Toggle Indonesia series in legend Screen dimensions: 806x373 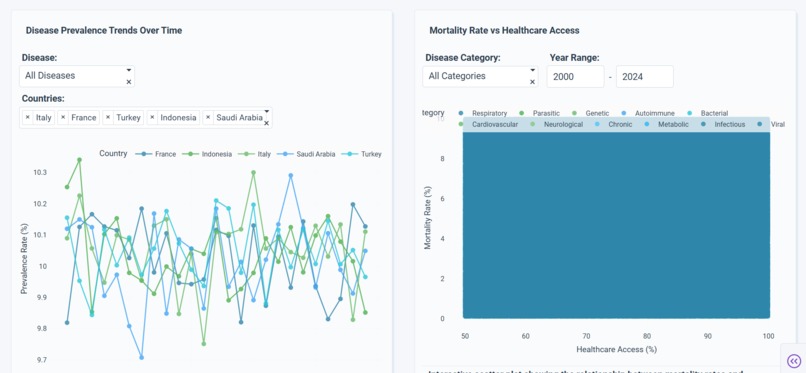(x=206, y=154)
